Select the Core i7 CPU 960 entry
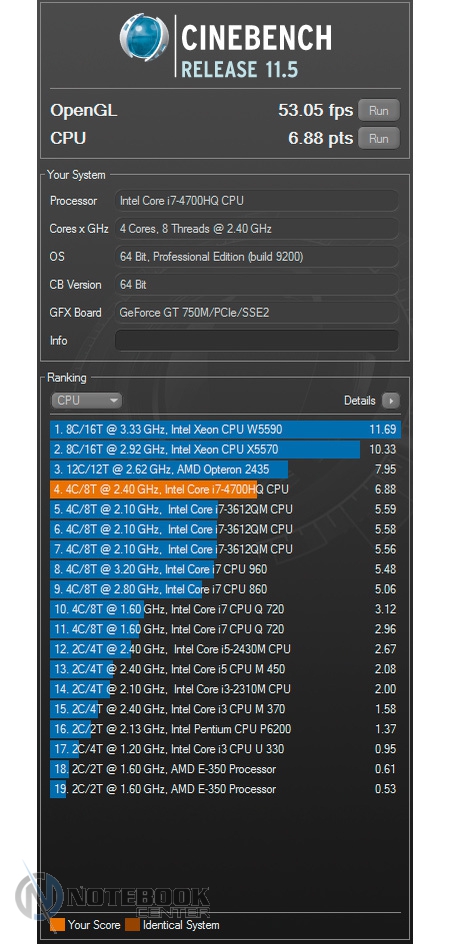The image size is (450, 944). coord(225,569)
